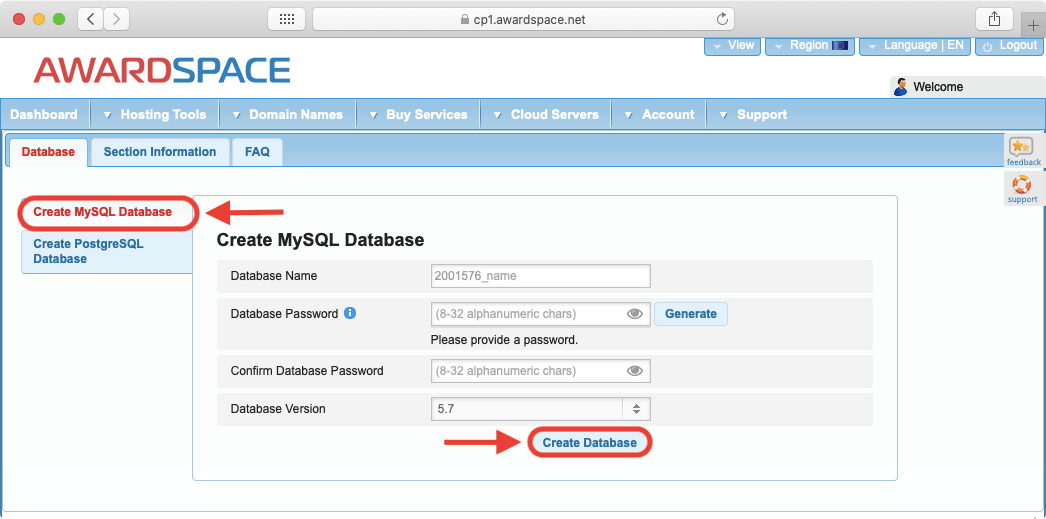Go back to the previous page
Screen dimensions: 1046x519
[x=91, y=19]
